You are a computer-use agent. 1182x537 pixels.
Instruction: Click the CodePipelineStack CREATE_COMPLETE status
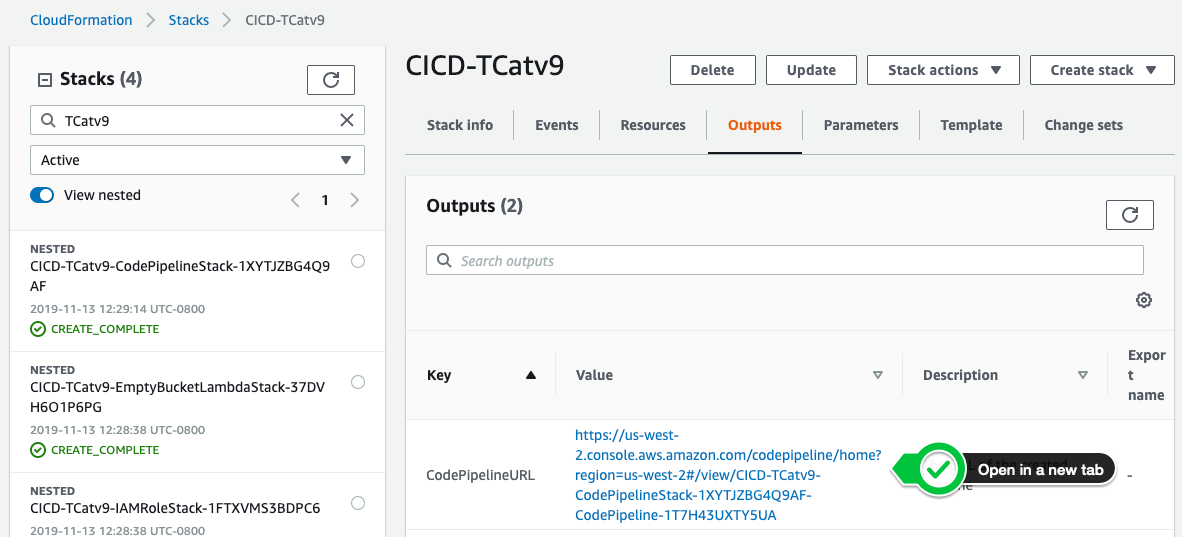pyautogui.click(x=94, y=329)
